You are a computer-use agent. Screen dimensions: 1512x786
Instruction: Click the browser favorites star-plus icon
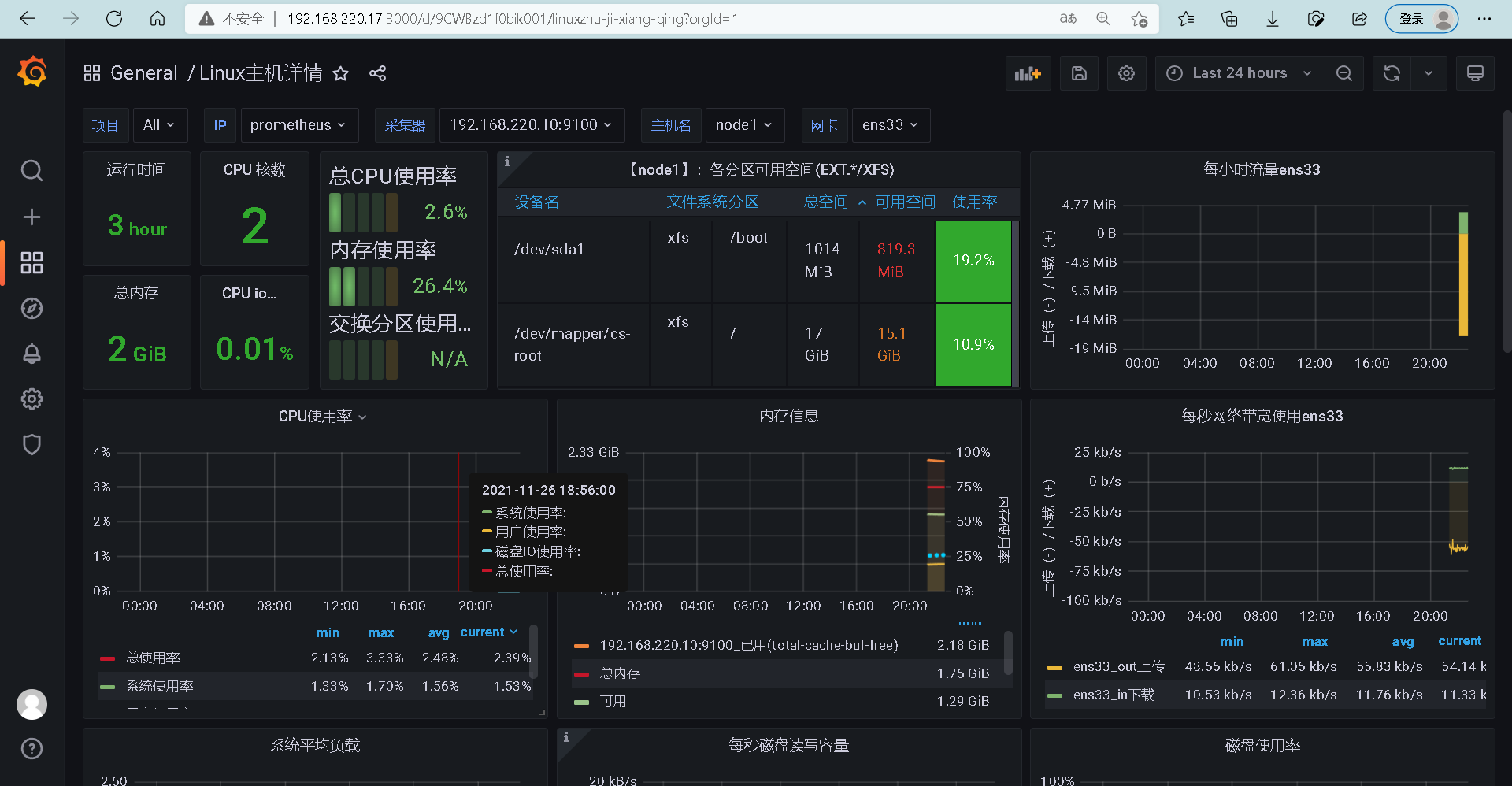1139,19
